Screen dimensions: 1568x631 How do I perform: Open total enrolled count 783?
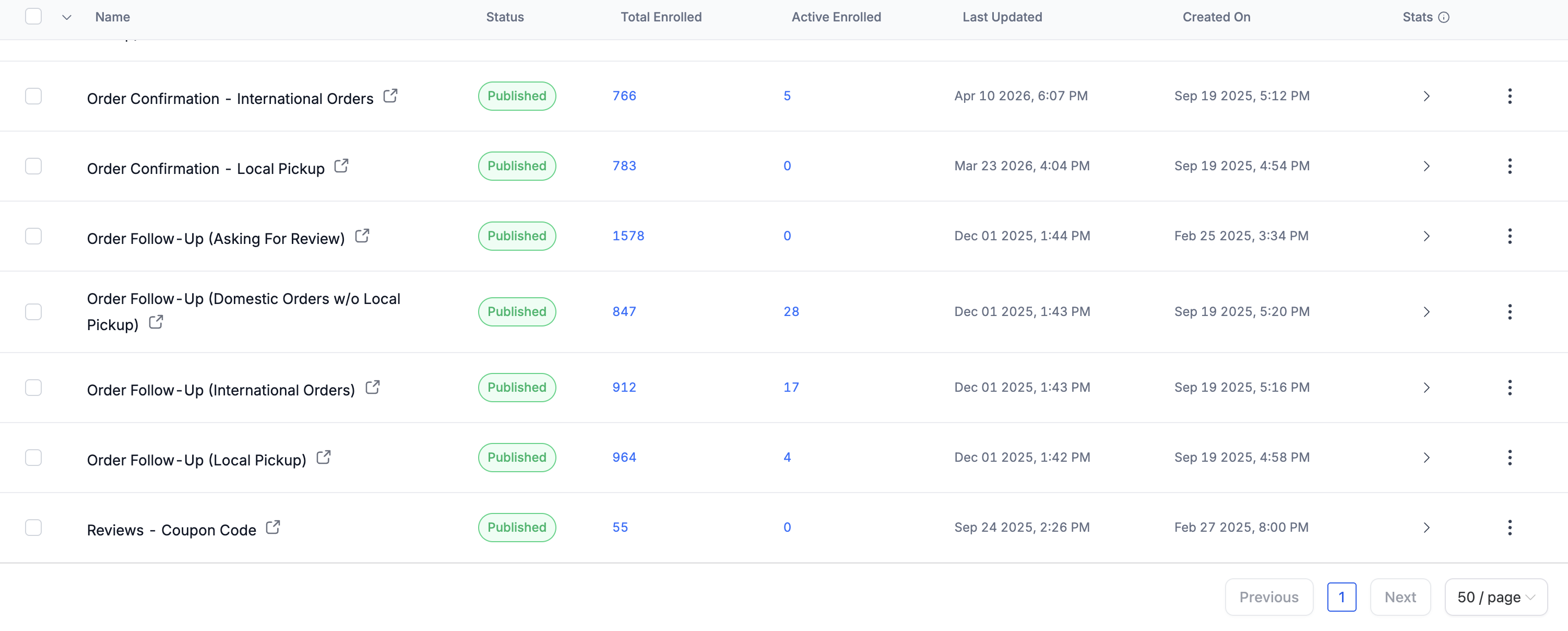624,166
